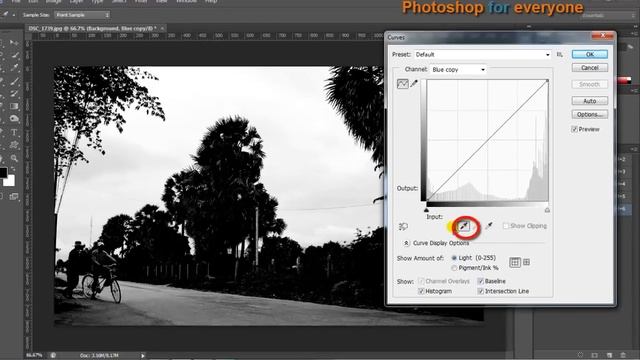The image size is (640, 360).
Task: Open the Window menu
Action: pyautogui.click(x=186, y=2)
